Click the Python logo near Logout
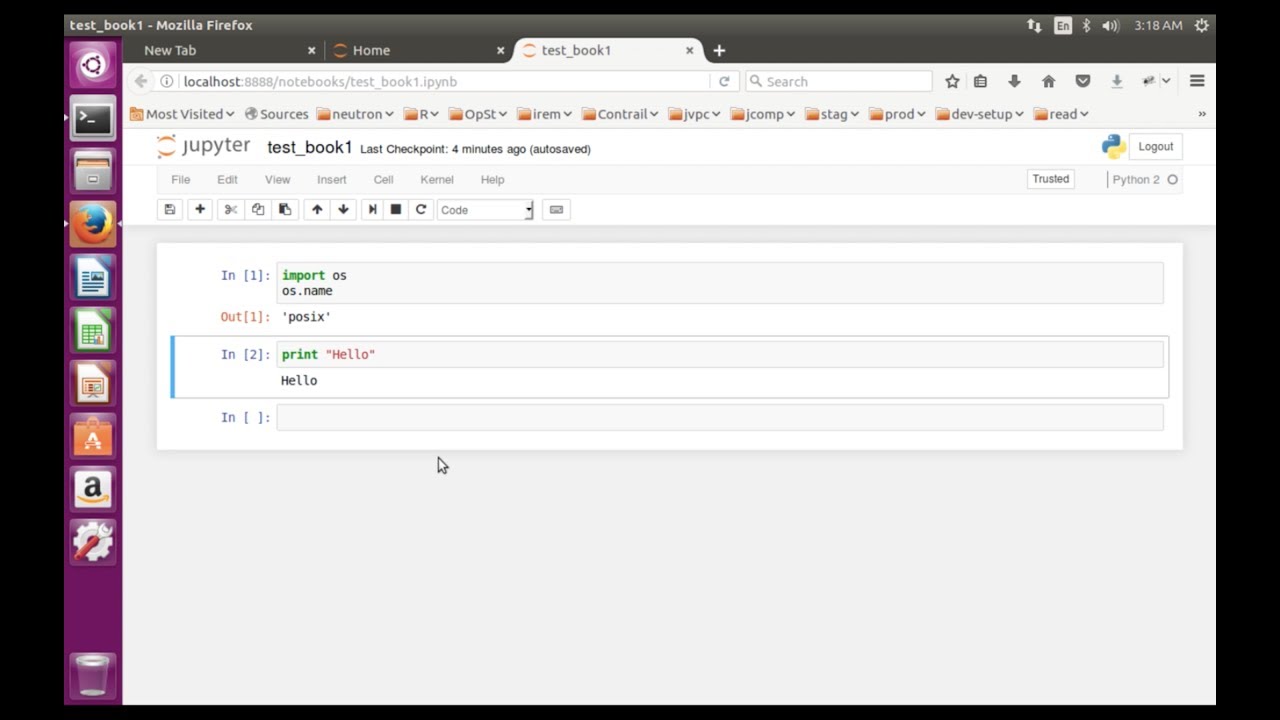 point(1113,147)
